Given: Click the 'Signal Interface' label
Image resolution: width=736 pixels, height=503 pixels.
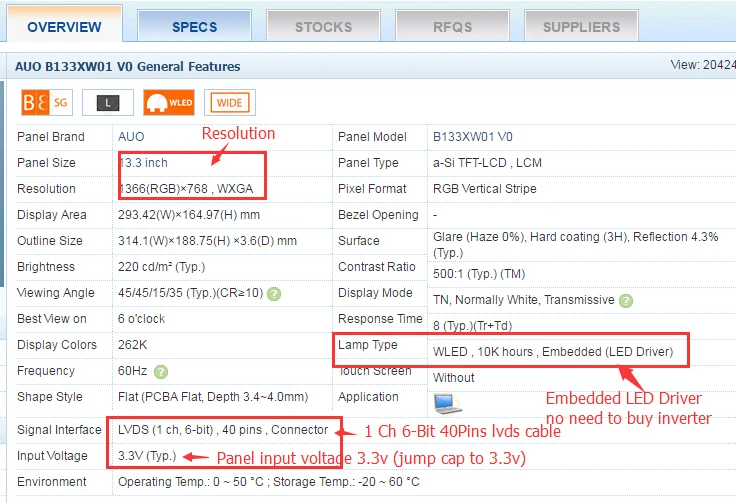Looking at the screenshot, I should coord(59,429).
